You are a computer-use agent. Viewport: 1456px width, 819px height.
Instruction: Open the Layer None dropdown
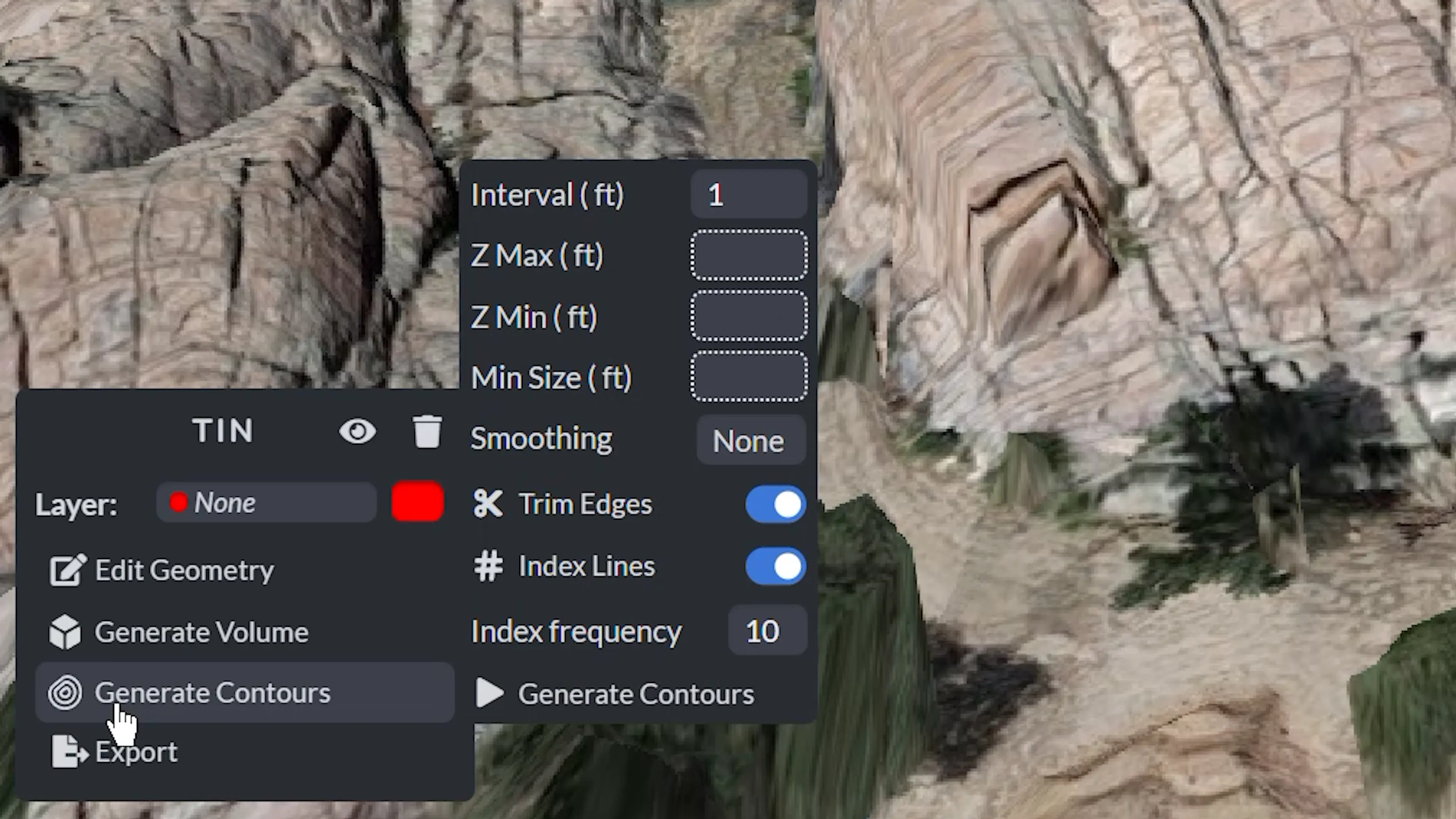point(266,502)
